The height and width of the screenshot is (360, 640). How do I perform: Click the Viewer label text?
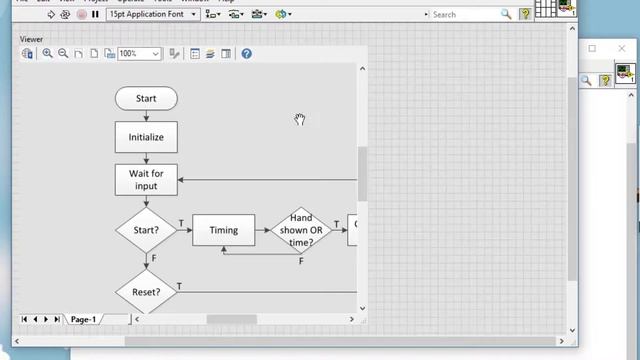pos(31,39)
